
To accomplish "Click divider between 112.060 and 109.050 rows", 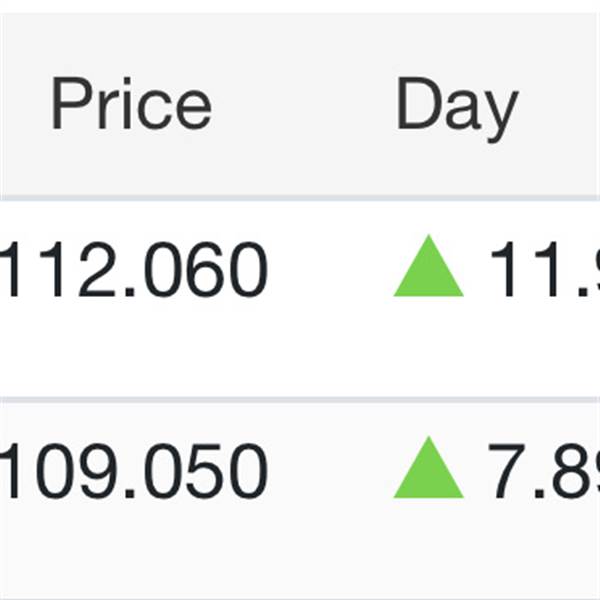I will [300, 399].
